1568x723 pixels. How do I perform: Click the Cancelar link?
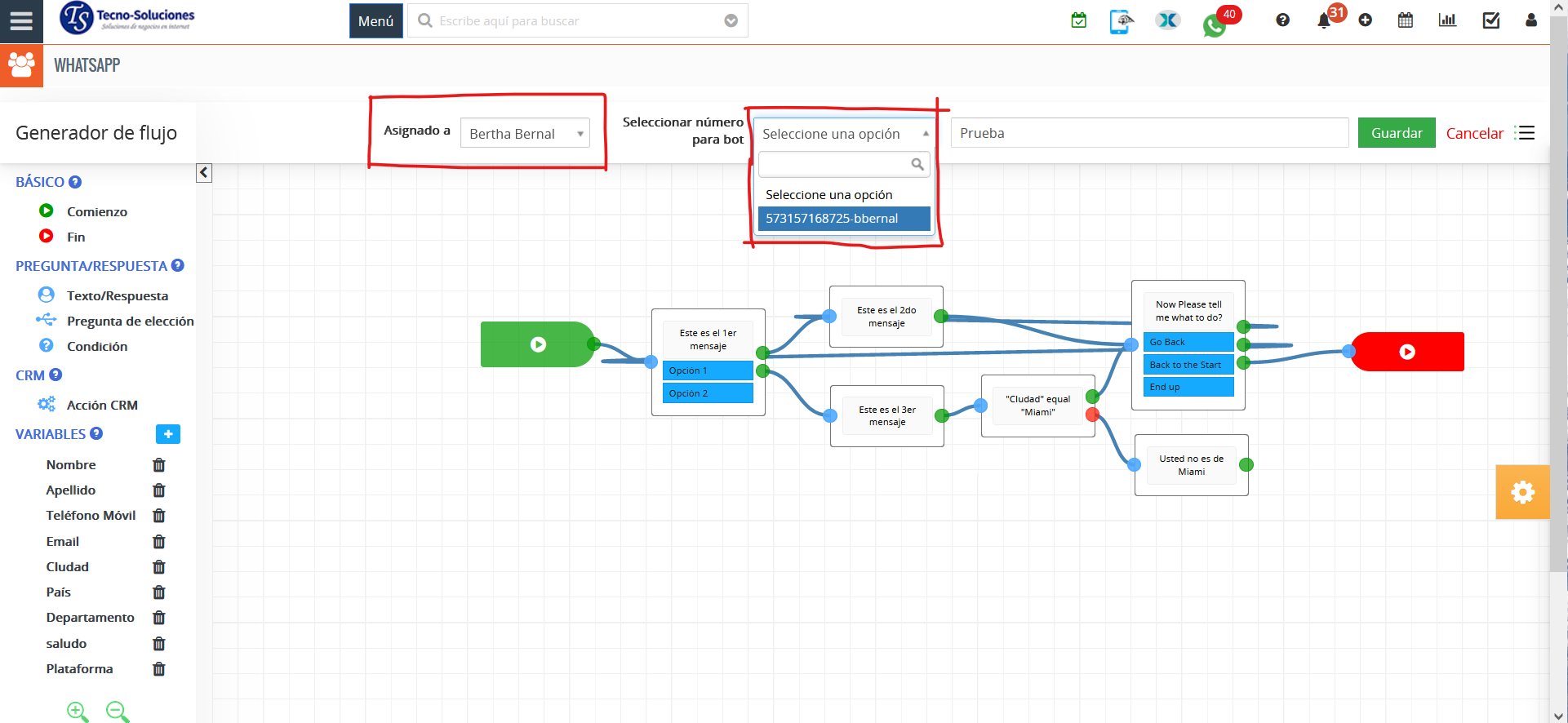pyautogui.click(x=1474, y=134)
